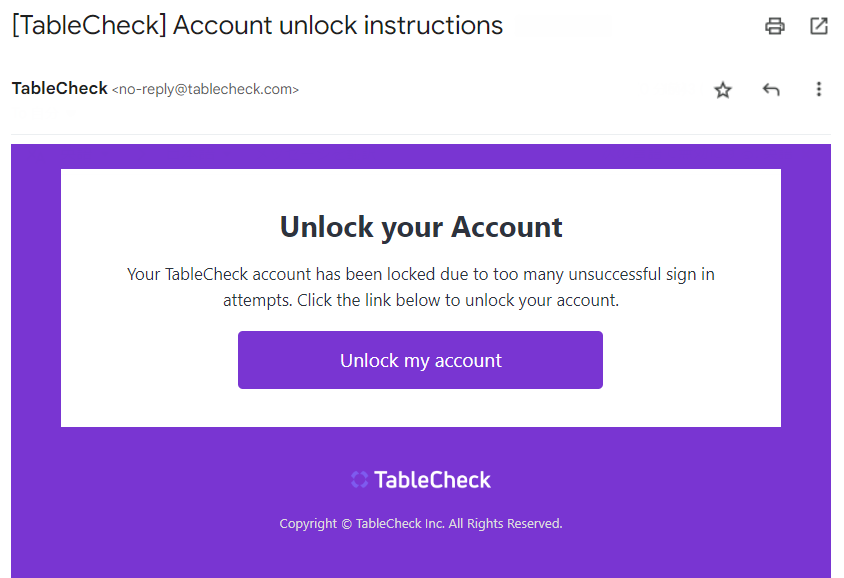Click the [TableCheck] prefix in the subject
This screenshot has width=844, height=578.
click(x=88, y=26)
